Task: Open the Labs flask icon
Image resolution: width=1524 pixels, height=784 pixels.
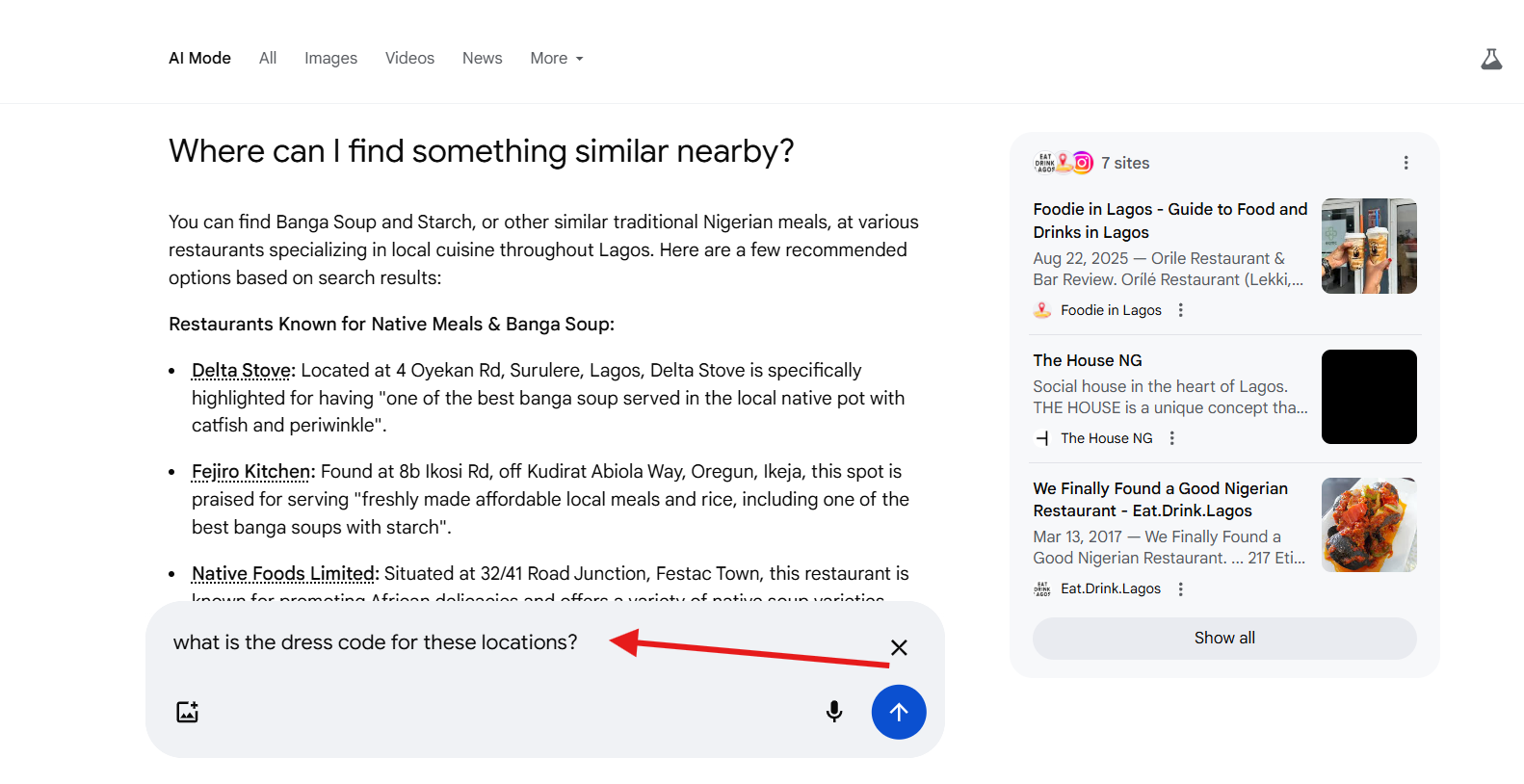Action: [1490, 60]
